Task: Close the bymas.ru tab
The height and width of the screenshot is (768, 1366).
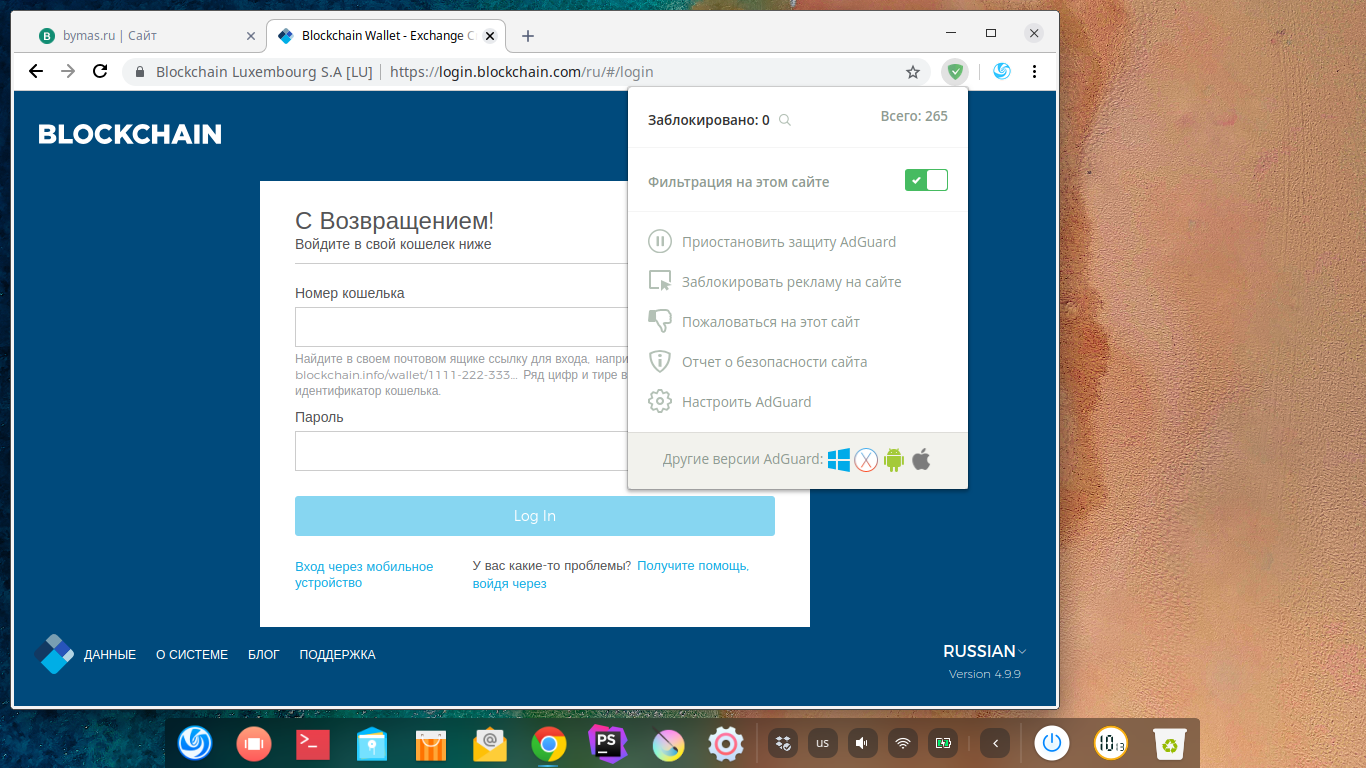Action: (251, 36)
